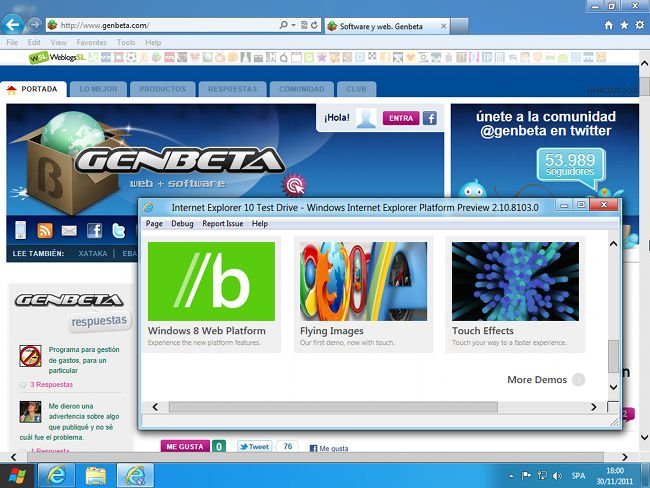Click the pink ENTRA button
Viewport: 650px width, 488px height.
tap(400, 118)
